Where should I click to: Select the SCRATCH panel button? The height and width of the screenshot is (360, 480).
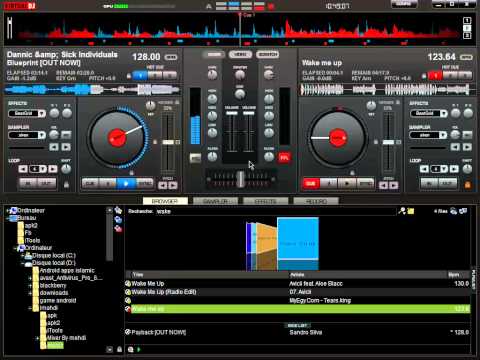point(268,54)
